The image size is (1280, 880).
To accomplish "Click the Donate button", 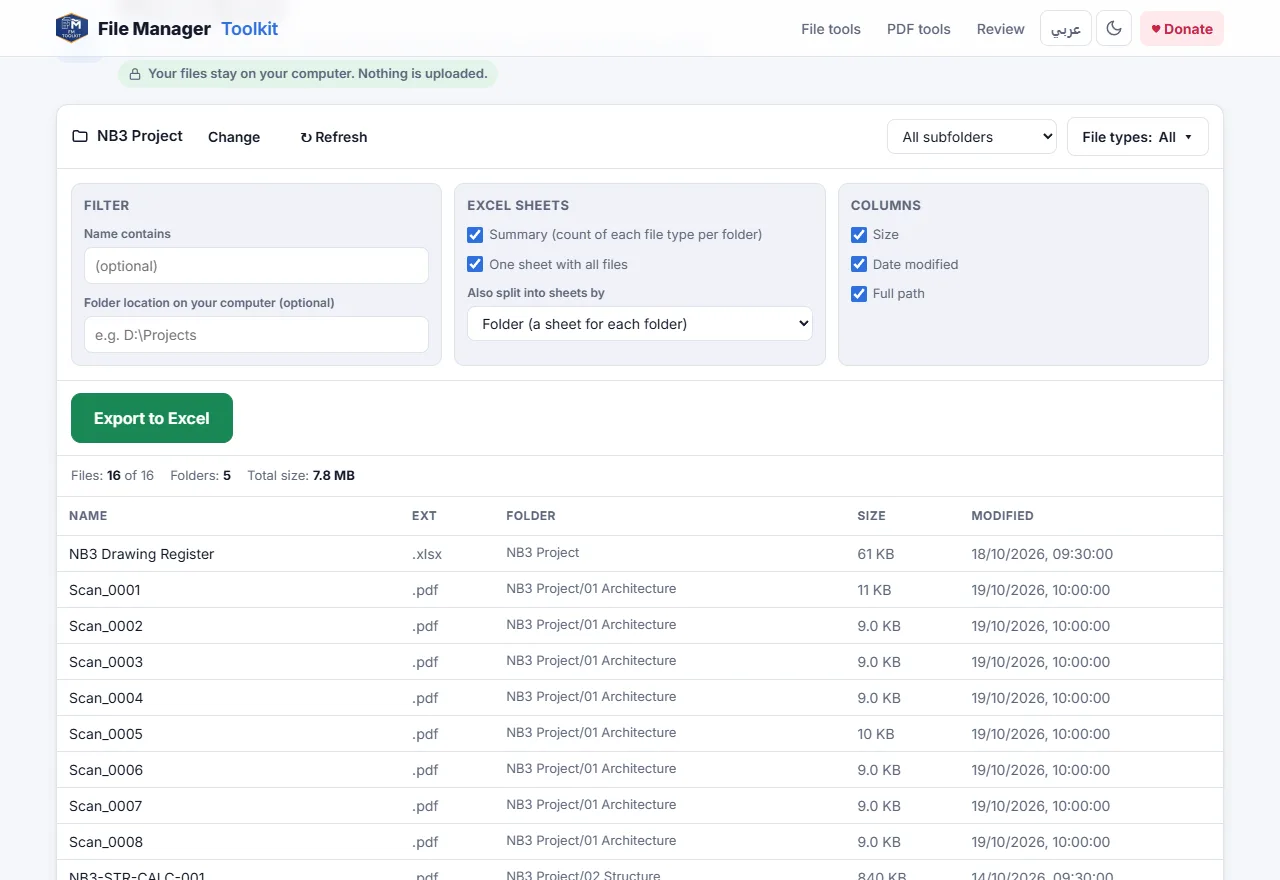I will point(1182,29).
